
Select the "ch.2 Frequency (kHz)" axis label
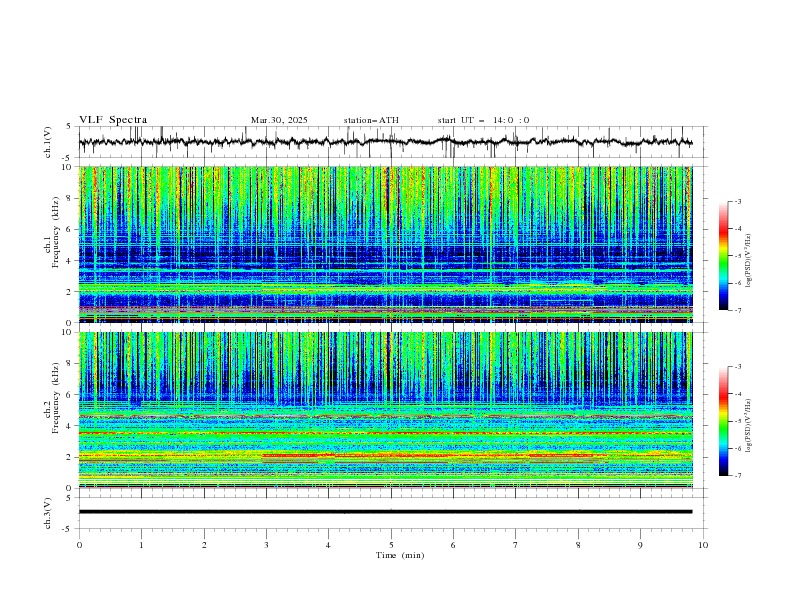click(51, 397)
